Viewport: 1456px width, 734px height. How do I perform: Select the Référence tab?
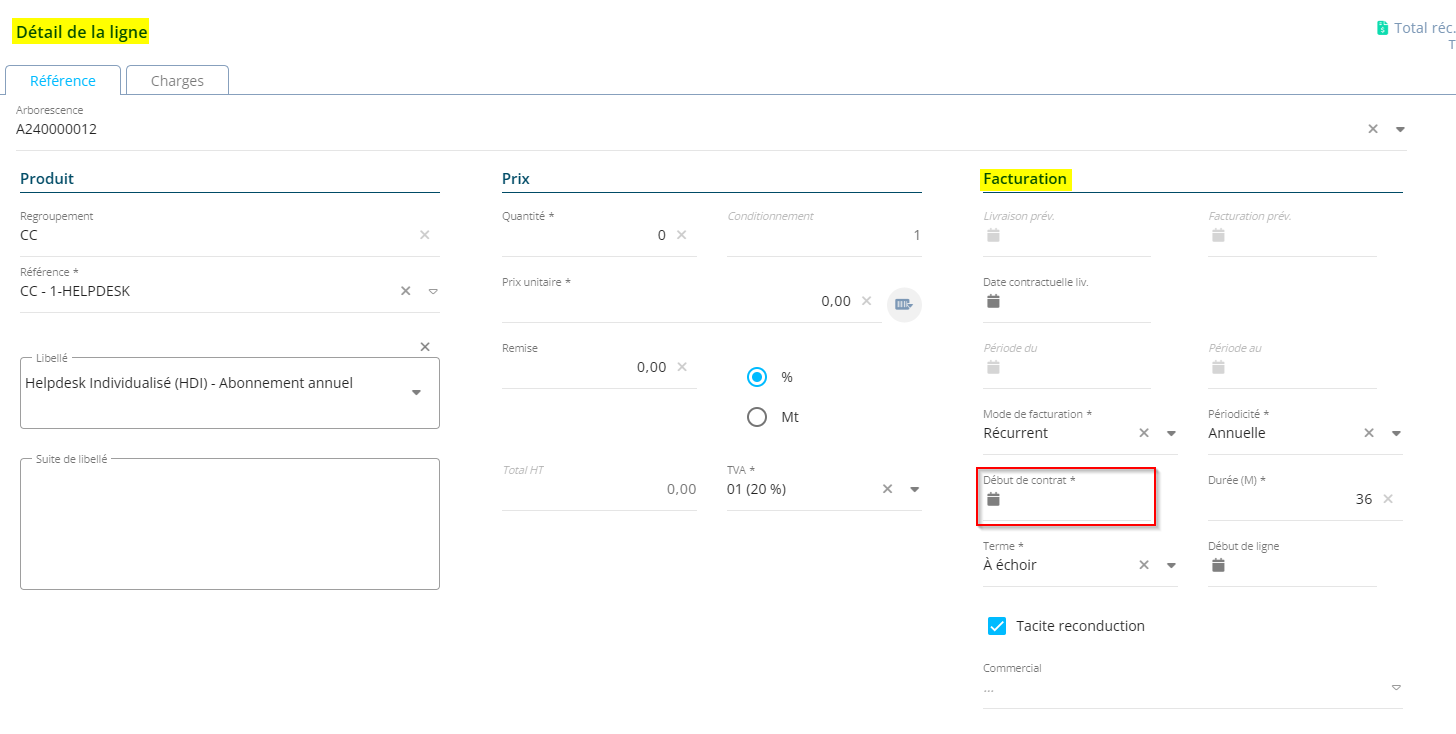(x=63, y=81)
